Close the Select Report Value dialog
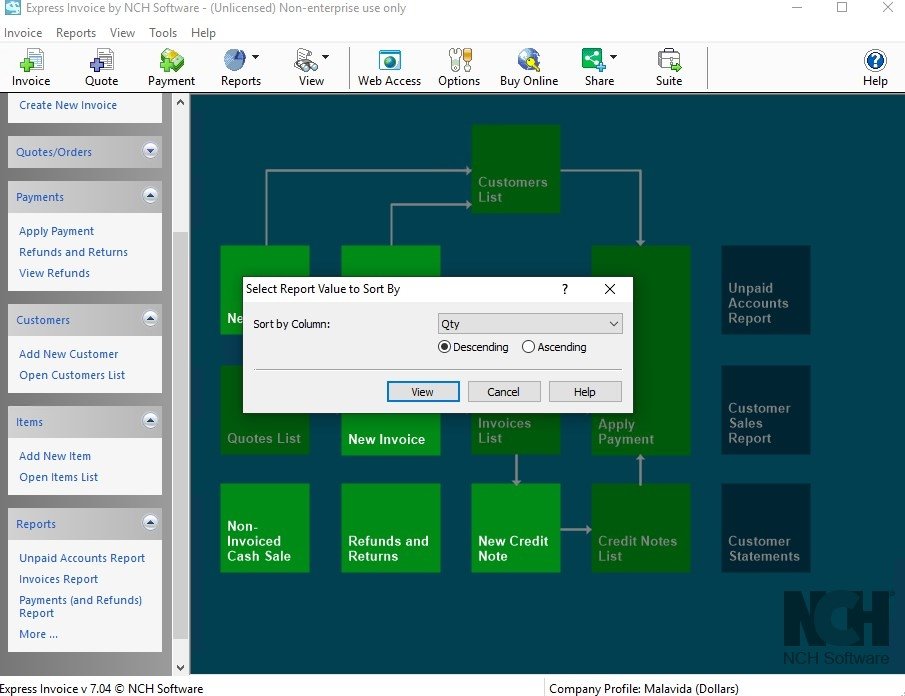The image size is (905, 696). [609, 289]
